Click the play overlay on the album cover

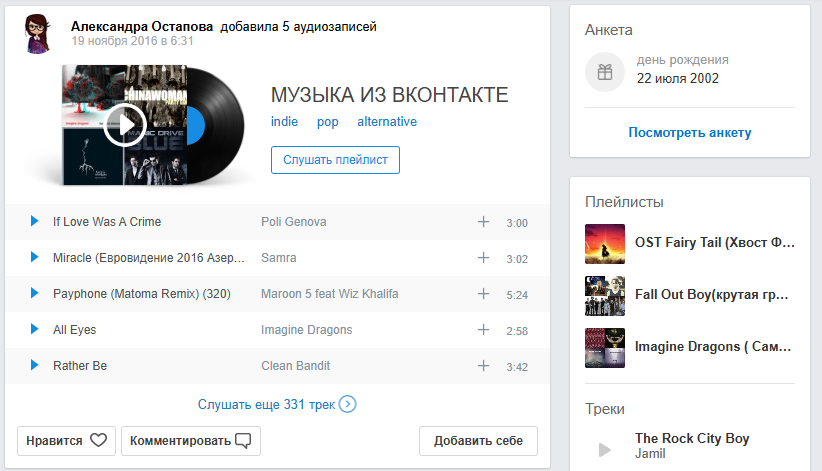125,125
